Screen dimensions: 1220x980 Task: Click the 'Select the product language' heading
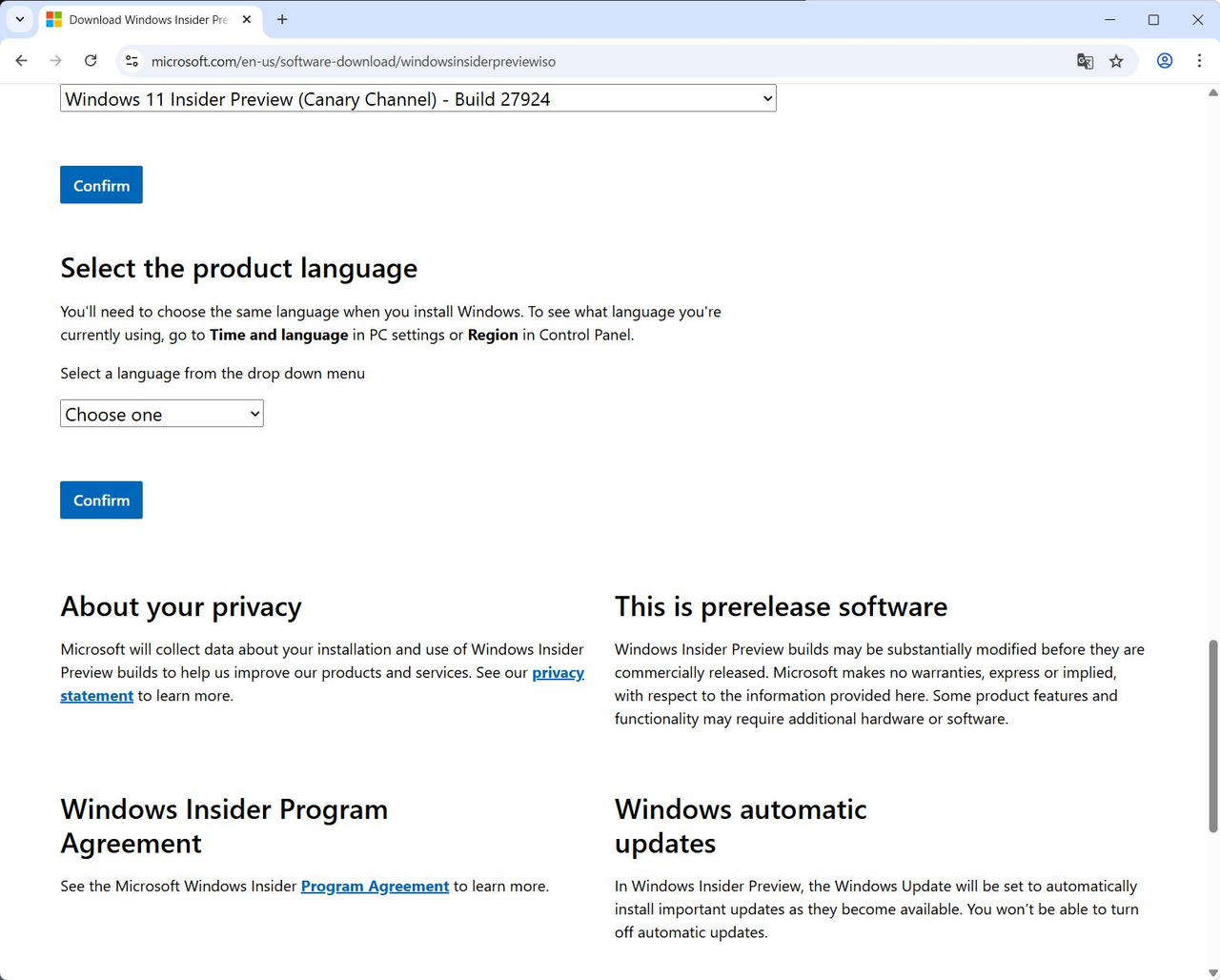pyautogui.click(x=239, y=268)
